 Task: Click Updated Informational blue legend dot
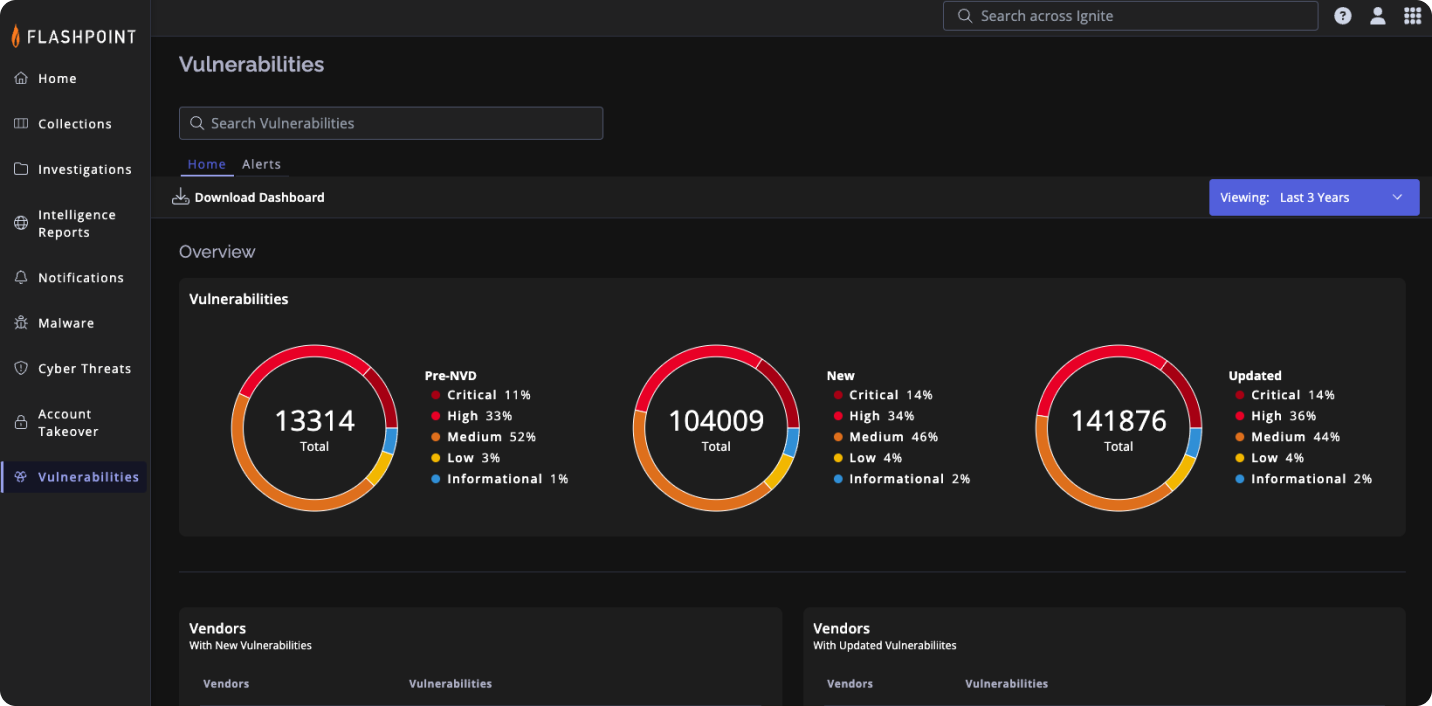(x=1240, y=479)
